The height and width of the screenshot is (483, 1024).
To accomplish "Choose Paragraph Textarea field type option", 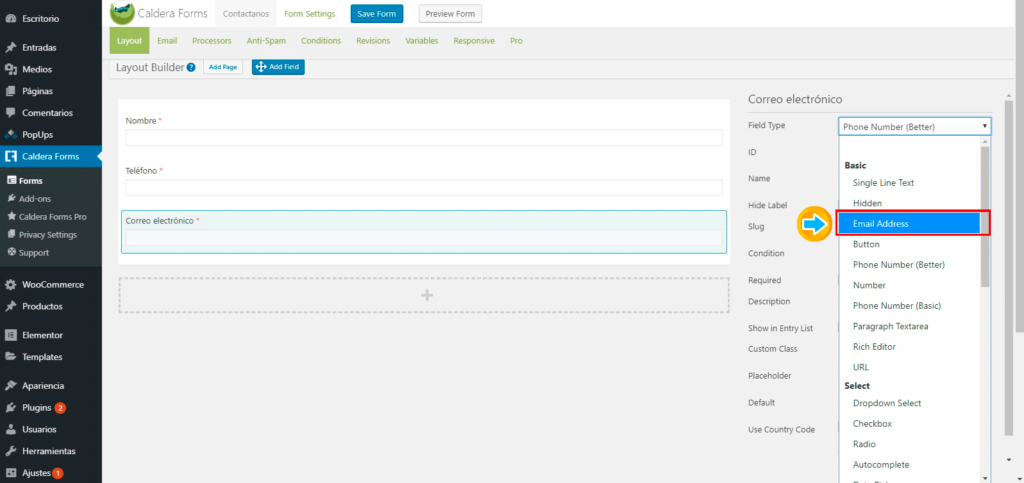I will [890, 326].
